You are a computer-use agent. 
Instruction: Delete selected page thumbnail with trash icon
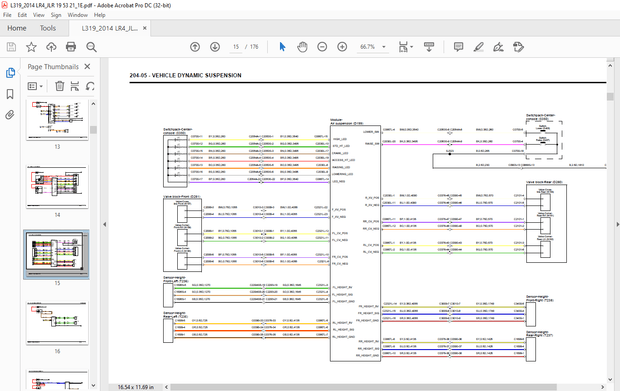point(59,86)
